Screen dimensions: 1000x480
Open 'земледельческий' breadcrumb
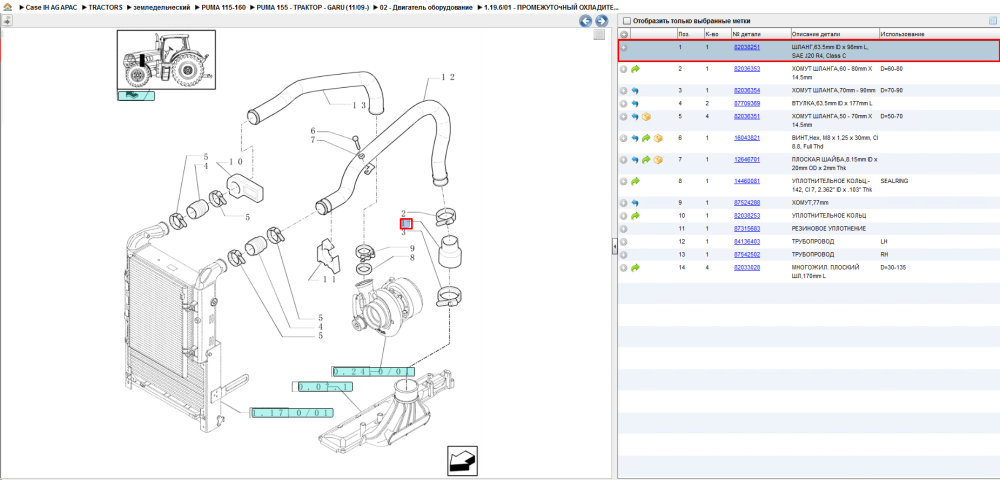click(162, 7)
